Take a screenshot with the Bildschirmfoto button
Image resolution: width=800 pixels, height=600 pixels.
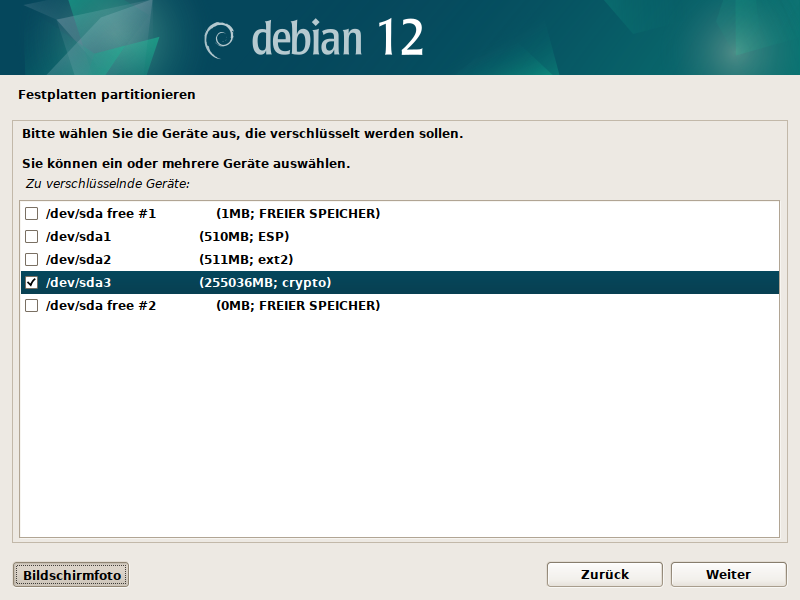point(71,575)
